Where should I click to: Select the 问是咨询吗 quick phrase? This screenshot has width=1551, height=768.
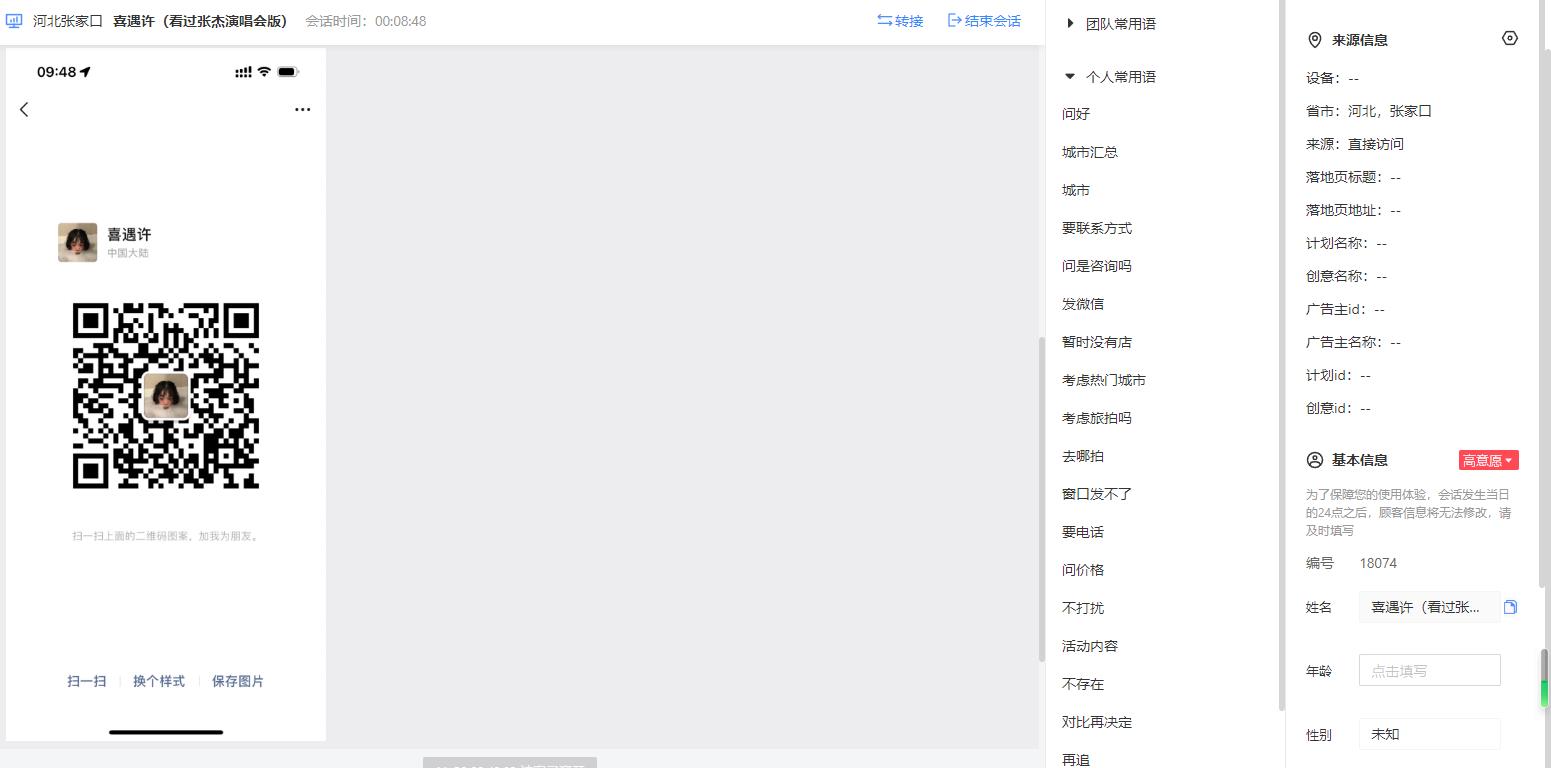(x=1097, y=266)
